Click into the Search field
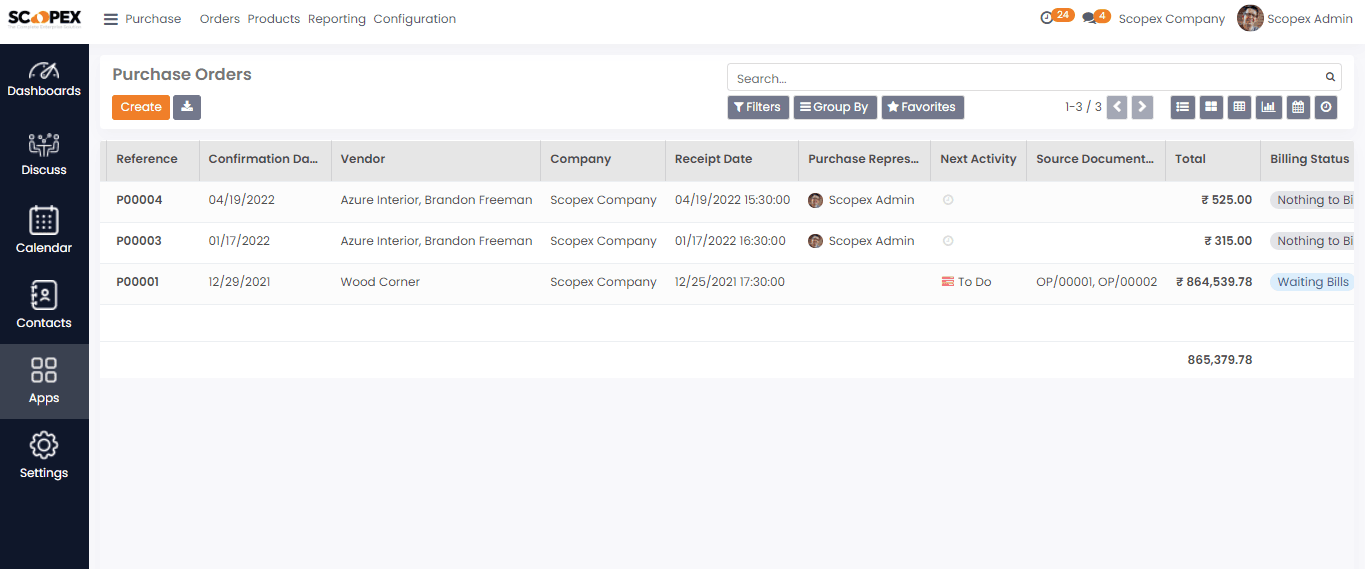This screenshot has width=1365, height=569. (1025, 78)
